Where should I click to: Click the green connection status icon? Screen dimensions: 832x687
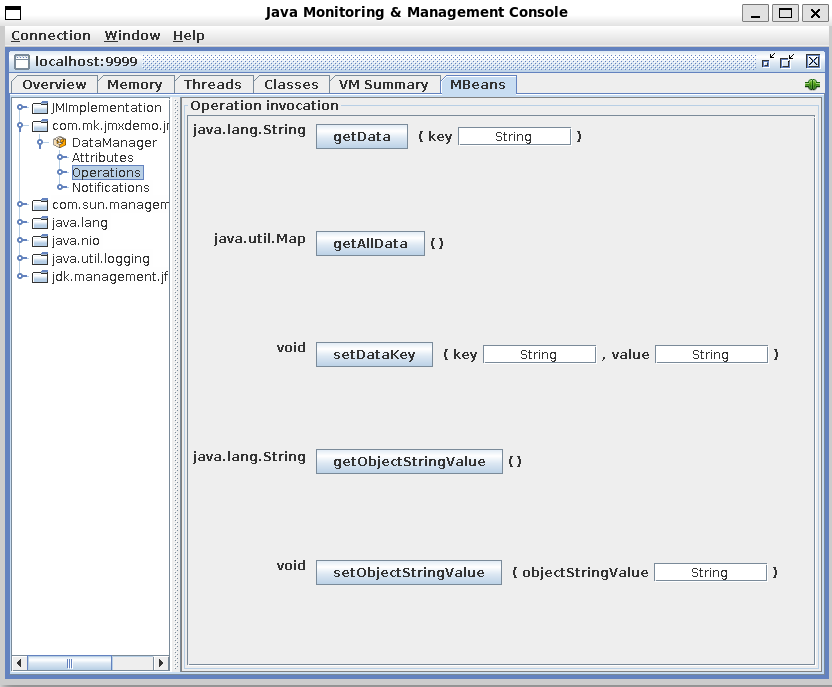coord(812,85)
